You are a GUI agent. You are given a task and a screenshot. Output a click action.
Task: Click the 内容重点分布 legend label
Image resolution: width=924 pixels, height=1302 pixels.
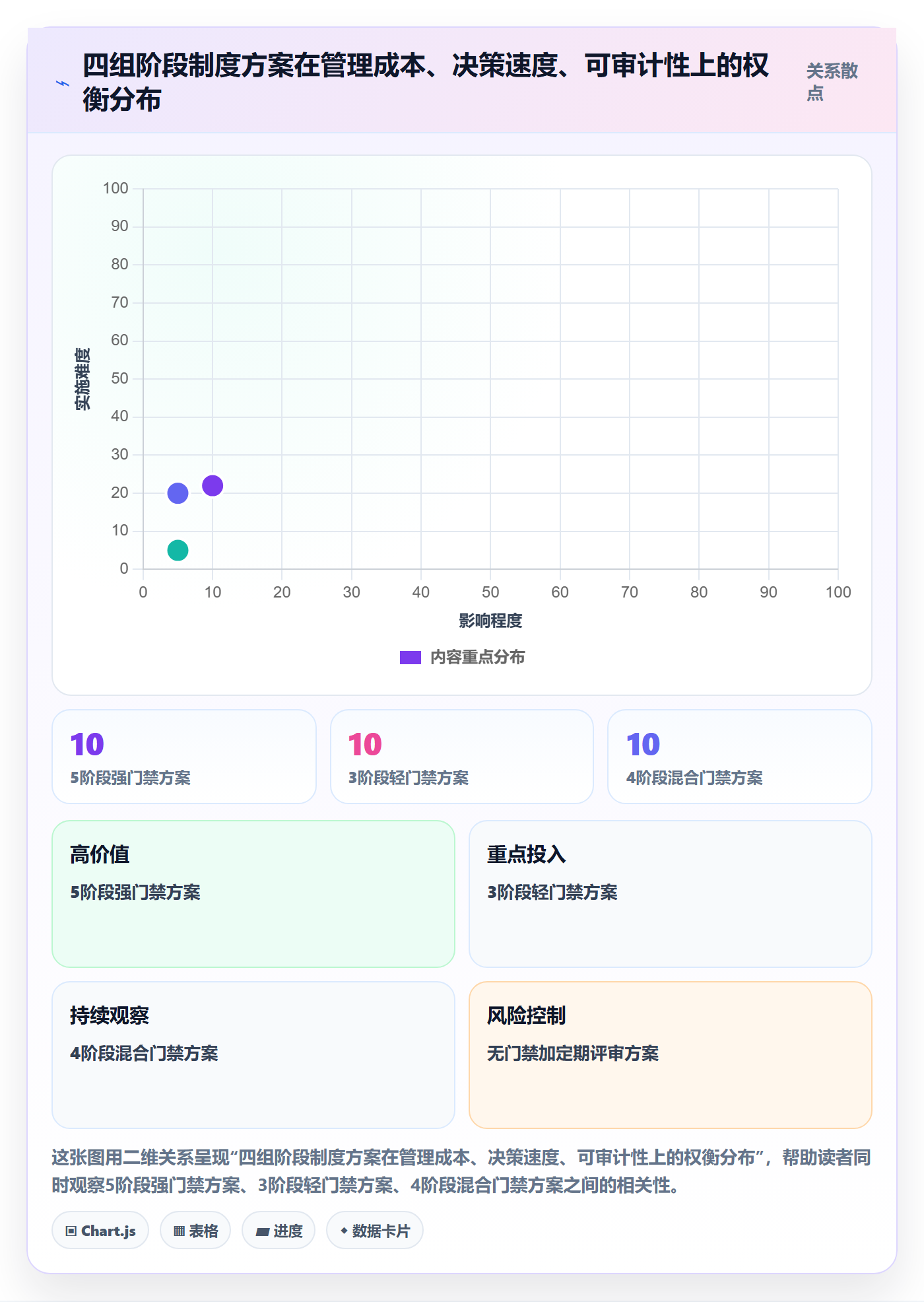coord(477,657)
